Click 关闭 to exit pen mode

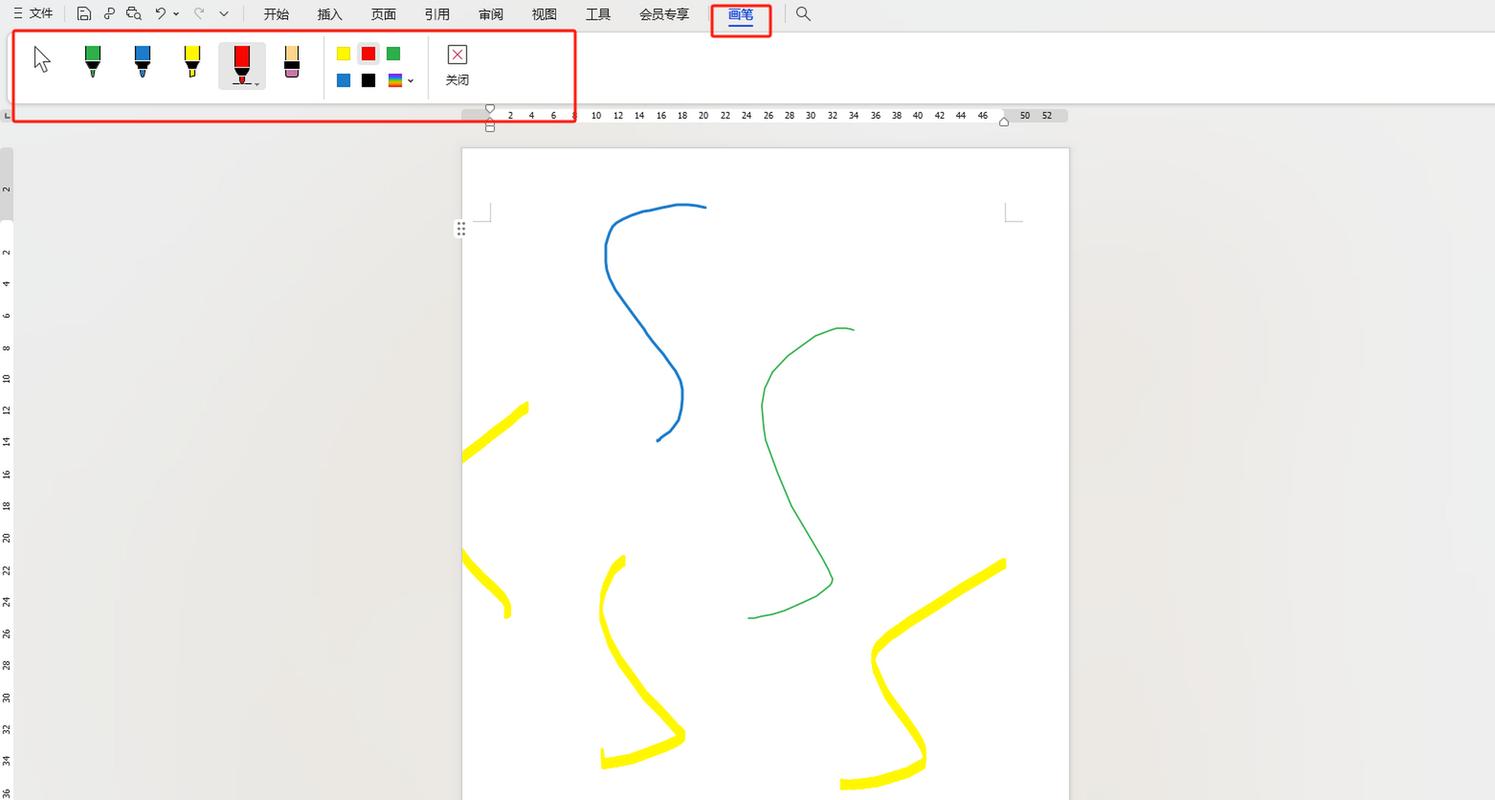pos(457,66)
